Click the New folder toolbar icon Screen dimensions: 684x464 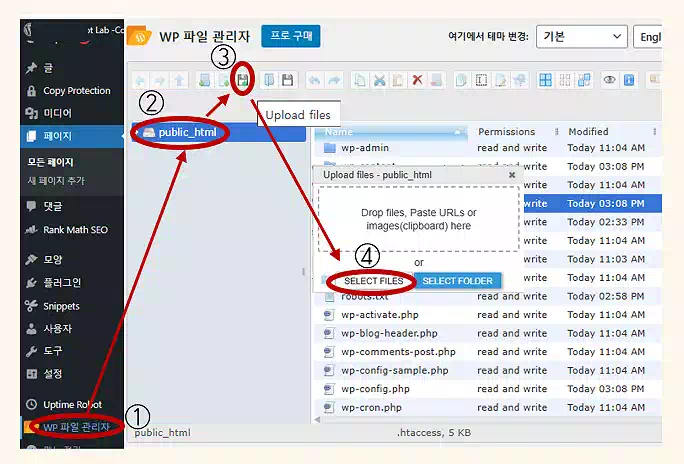(x=204, y=80)
